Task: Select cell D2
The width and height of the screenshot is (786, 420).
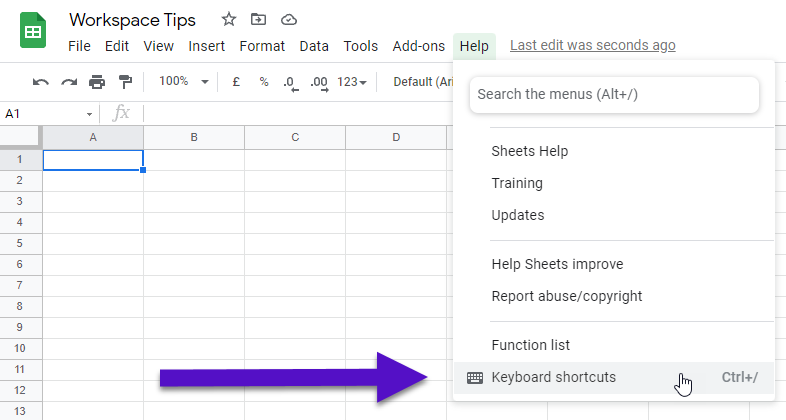Action: pyautogui.click(x=396, y=180)
